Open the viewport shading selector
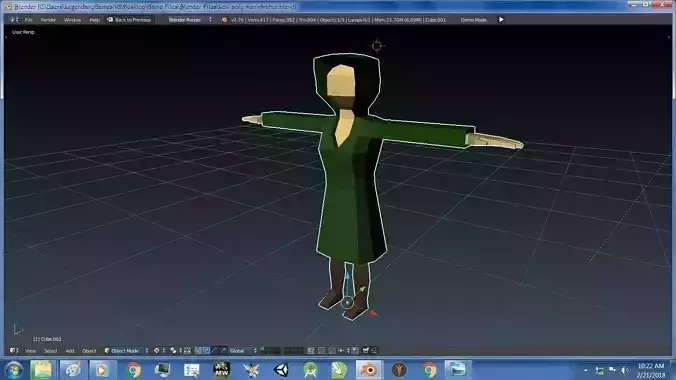Viewport: 676px width, 380px height. tap(159, 351)
